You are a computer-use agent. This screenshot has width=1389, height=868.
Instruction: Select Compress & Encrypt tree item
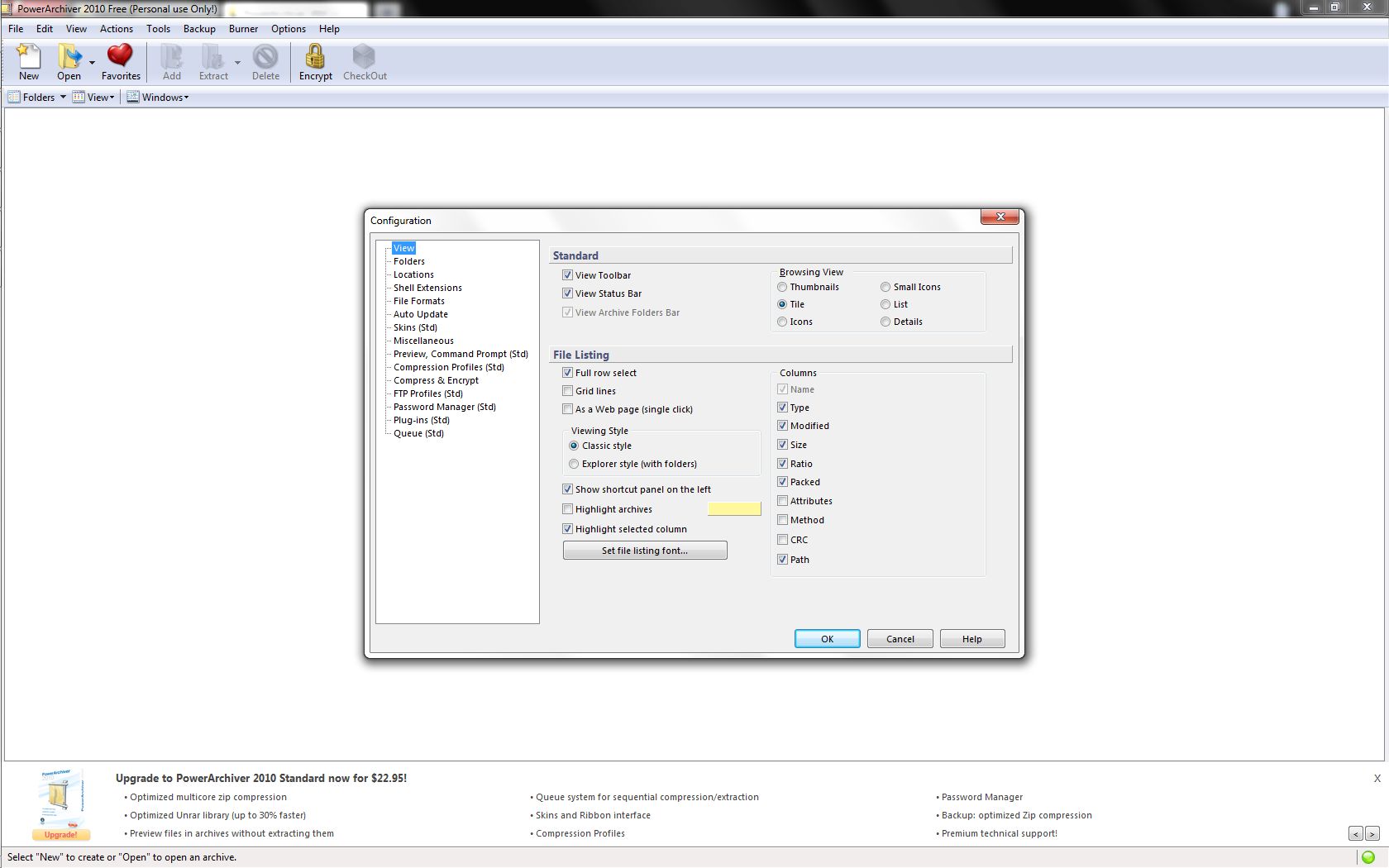pyautogui.click(x=436, y=380)
